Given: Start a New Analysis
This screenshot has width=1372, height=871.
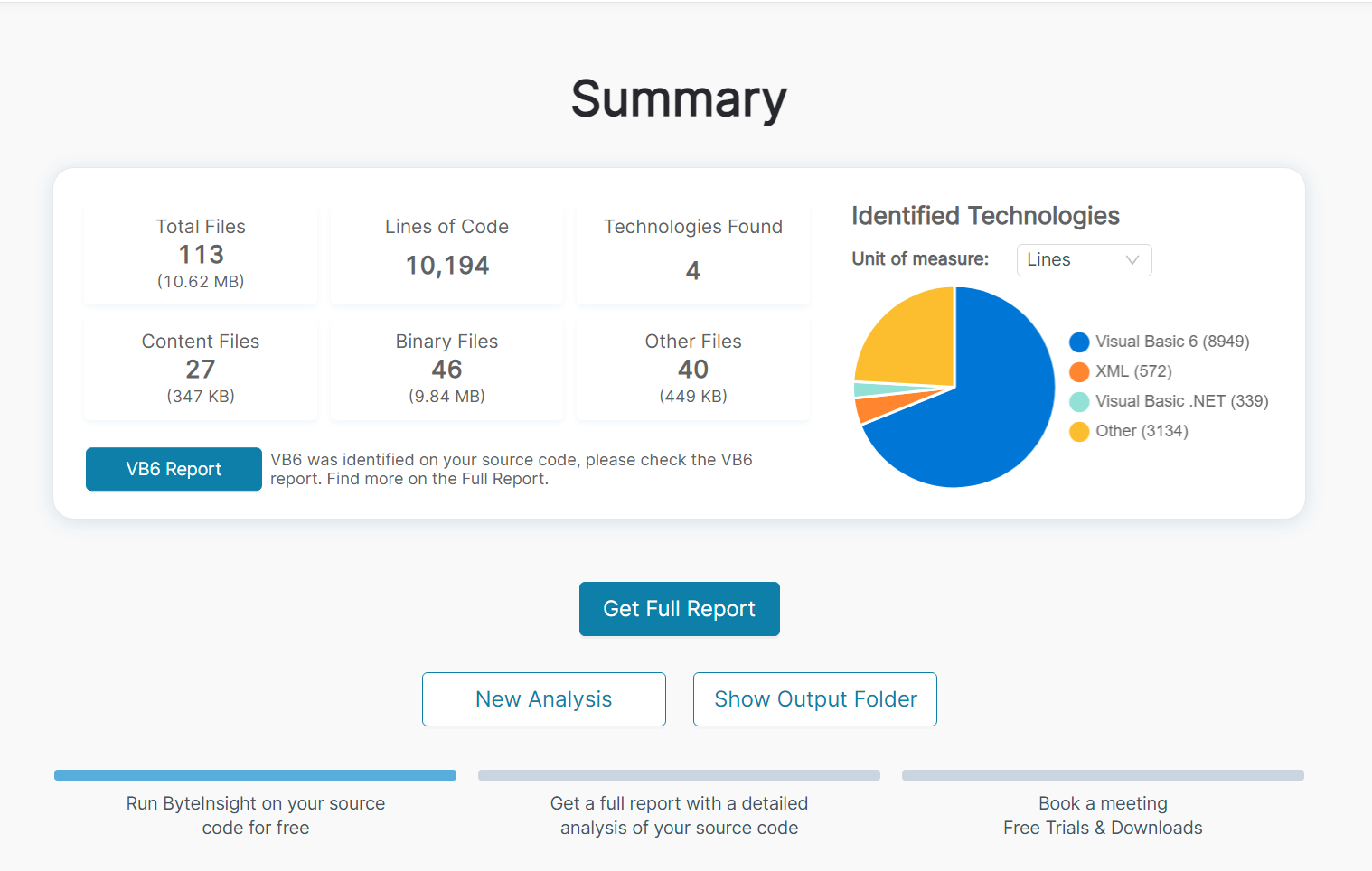Looking at the screenshot, I should coord(543,698).
